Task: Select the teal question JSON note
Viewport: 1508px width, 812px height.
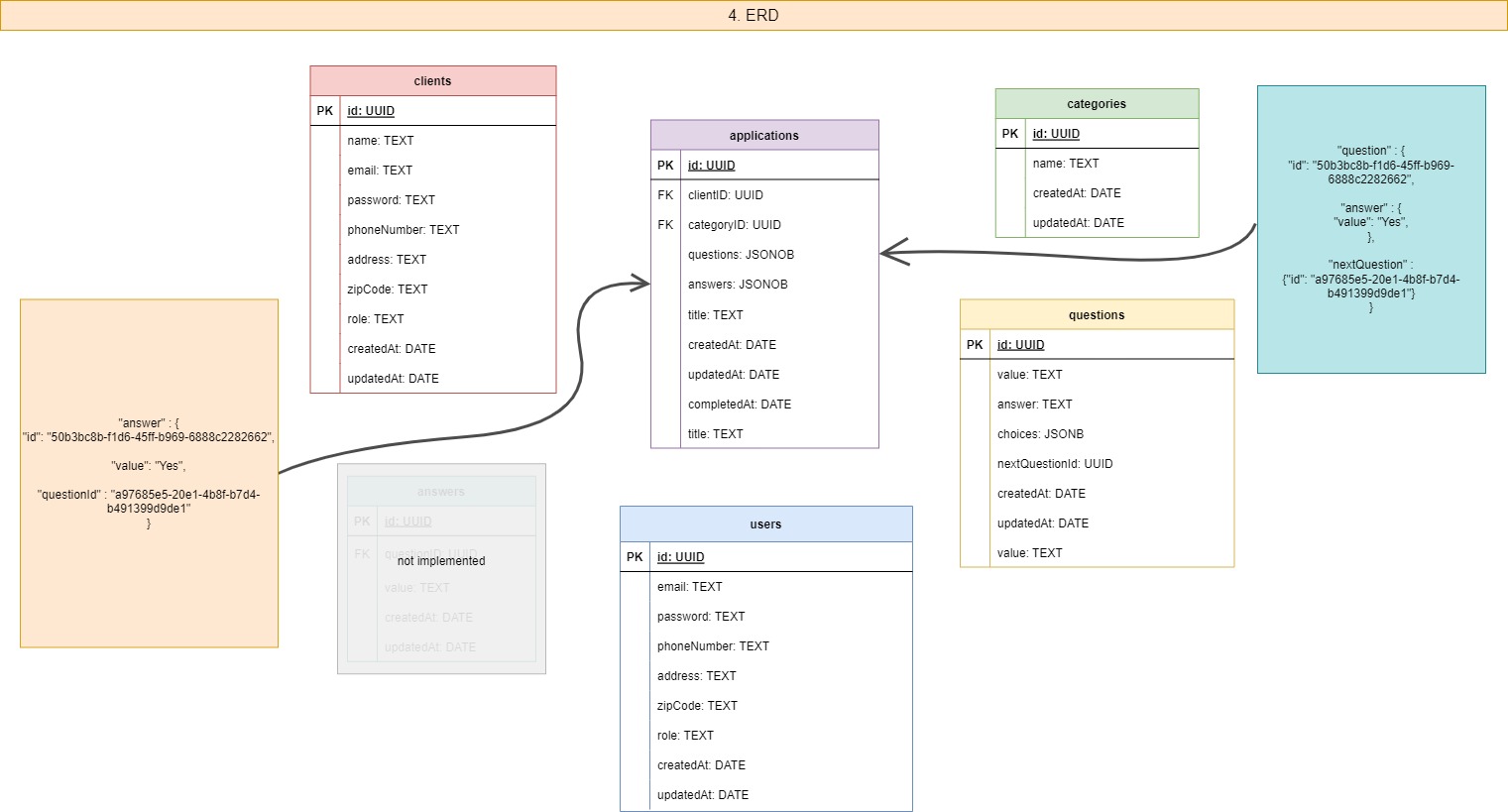Action: click(1370, 228)
